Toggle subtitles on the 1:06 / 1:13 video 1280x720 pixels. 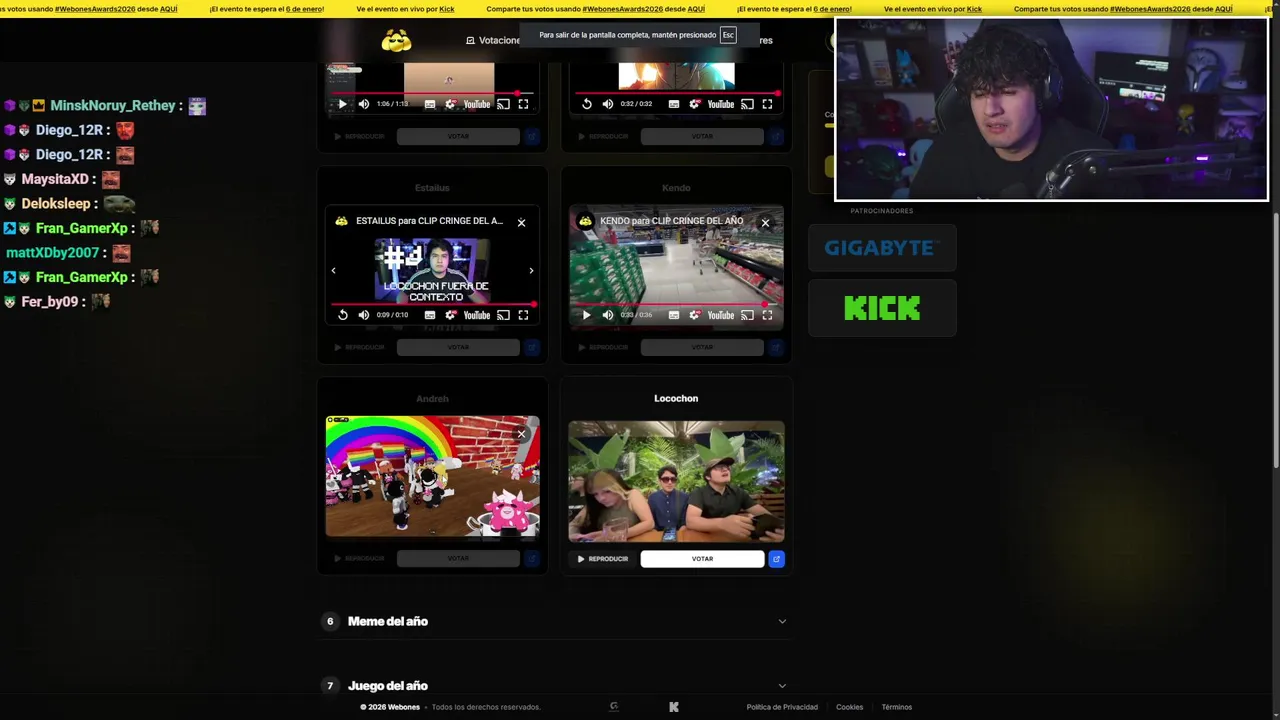(430, 104)
